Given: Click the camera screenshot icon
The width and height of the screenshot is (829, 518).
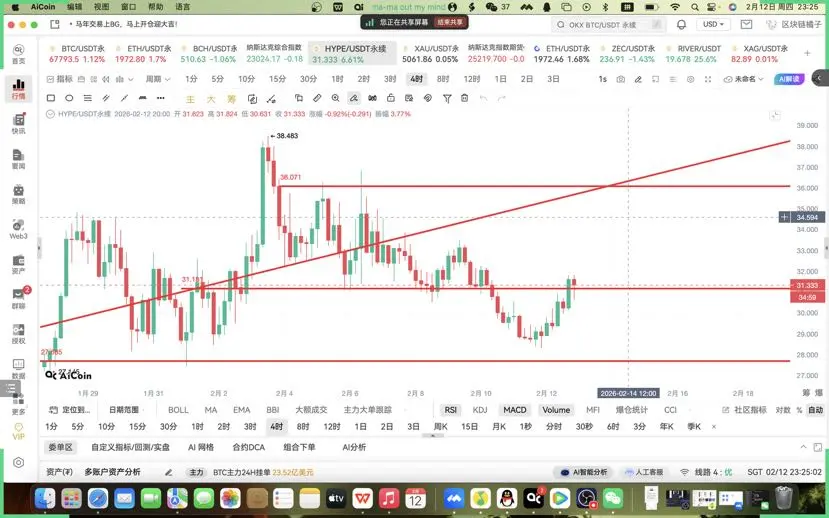Looking at the screenshot, I should coord(621,79).
